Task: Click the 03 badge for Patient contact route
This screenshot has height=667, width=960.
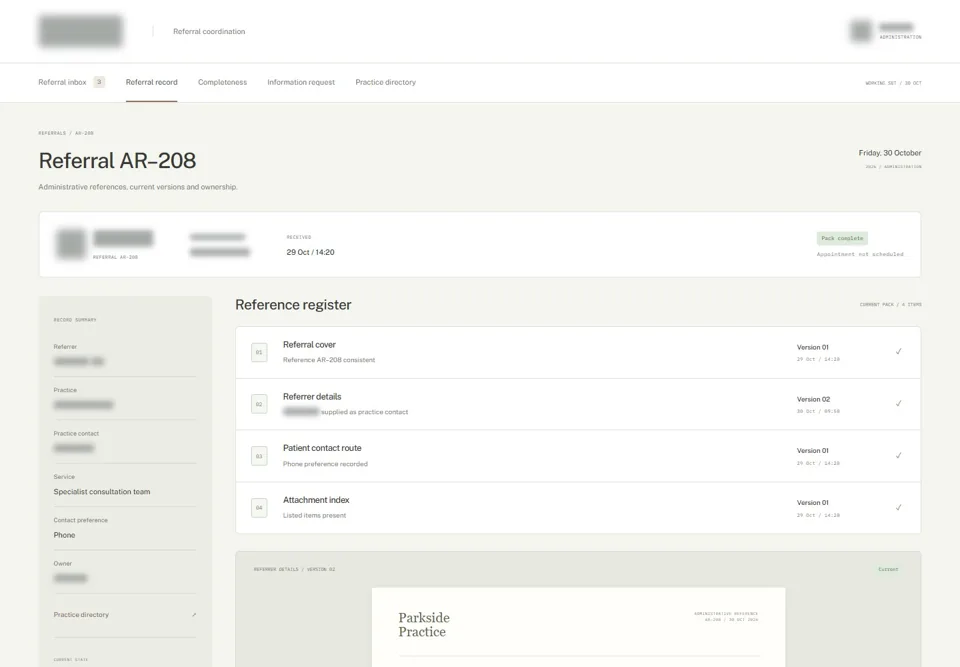Action: coord(259,456)
